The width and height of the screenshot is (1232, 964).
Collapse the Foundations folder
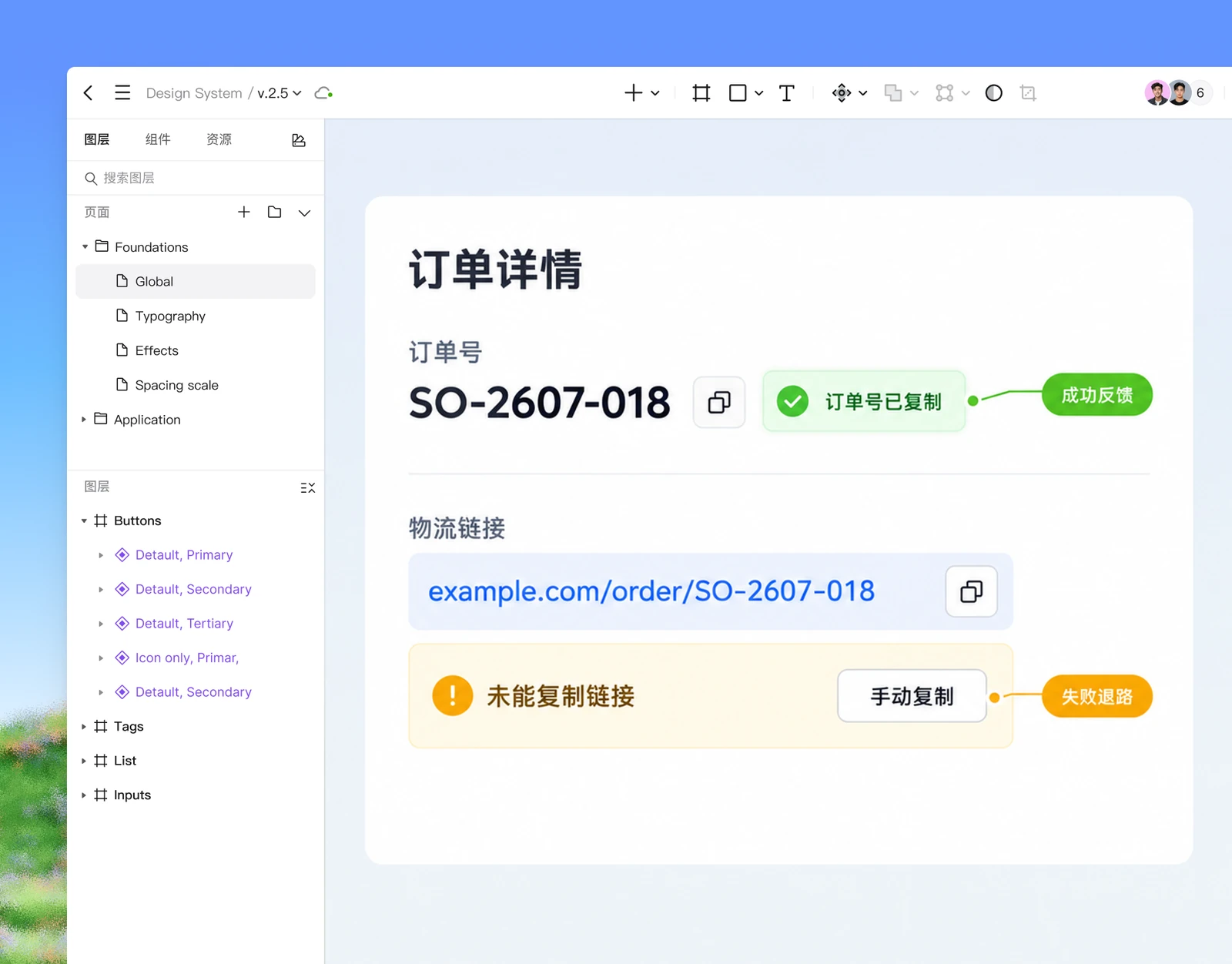pos(85,247)
